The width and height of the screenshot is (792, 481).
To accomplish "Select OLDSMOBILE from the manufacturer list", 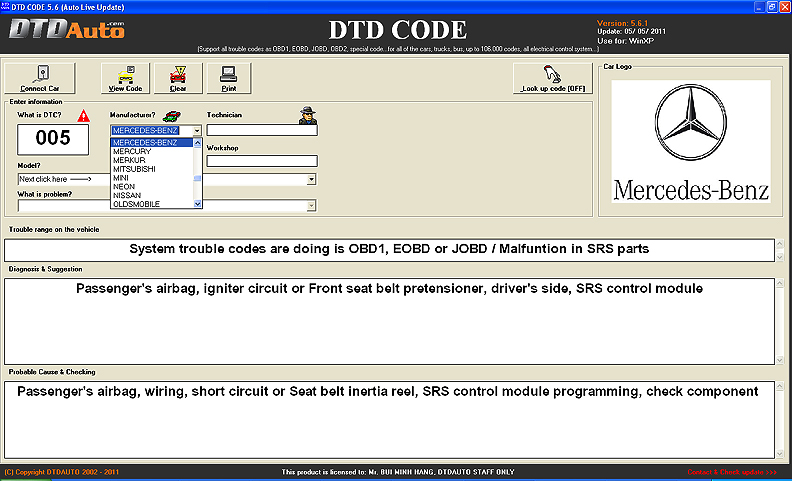I will (152, 204).
